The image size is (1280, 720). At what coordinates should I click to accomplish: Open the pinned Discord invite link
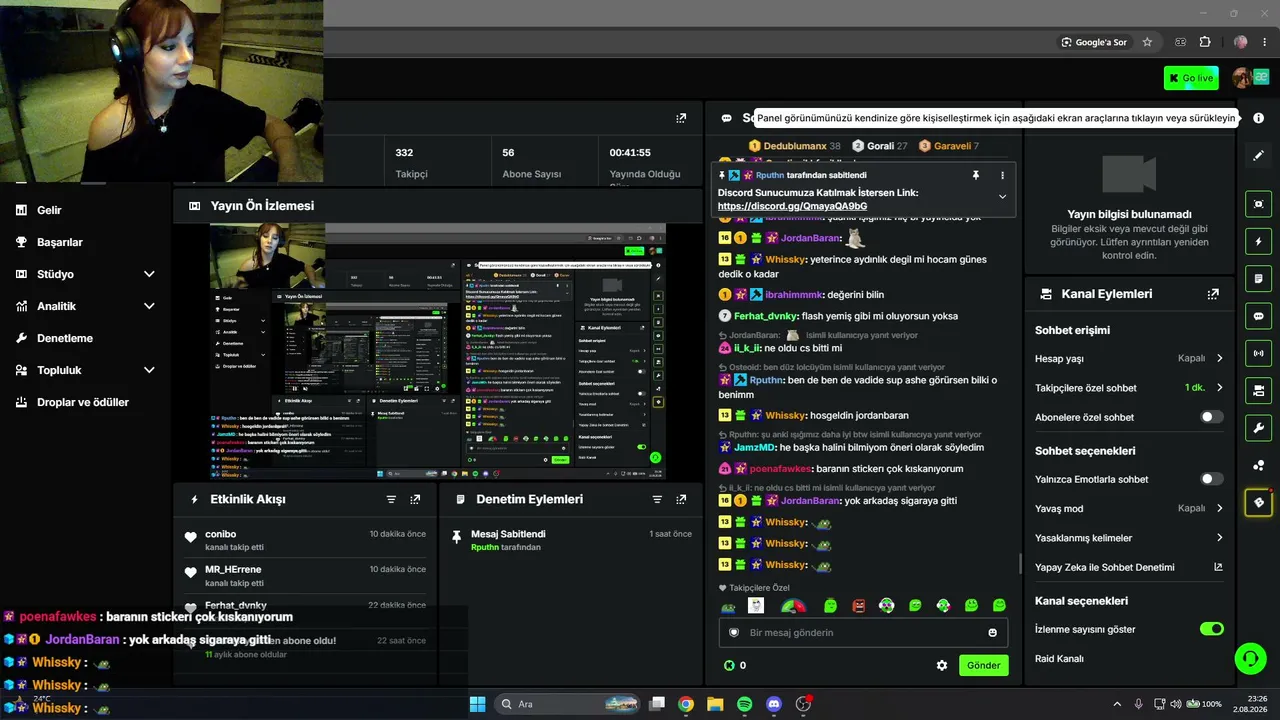(x=793, y=206)
